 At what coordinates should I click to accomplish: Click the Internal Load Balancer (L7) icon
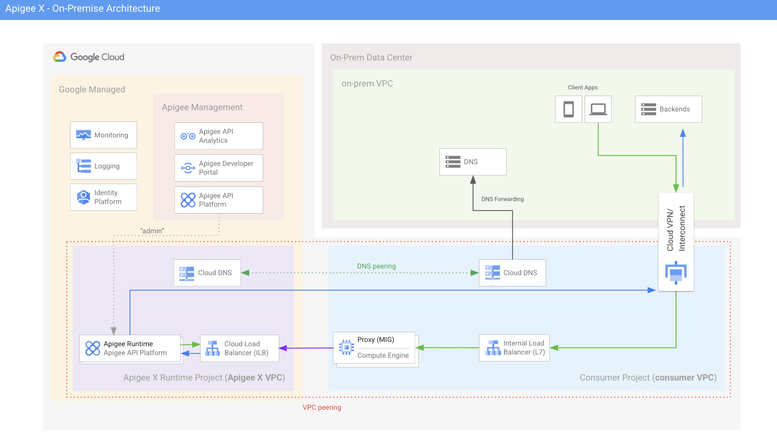point(493,348)
